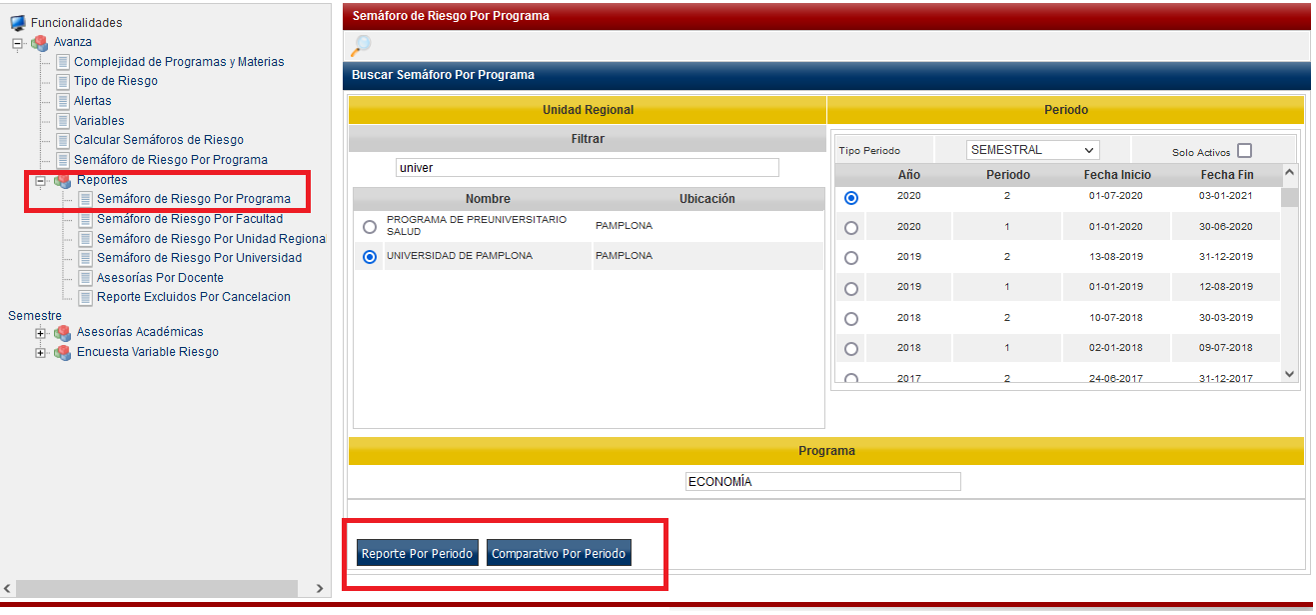Click document icon next to Alertas
Viewport: 1316px width, 615px height.
63,101
